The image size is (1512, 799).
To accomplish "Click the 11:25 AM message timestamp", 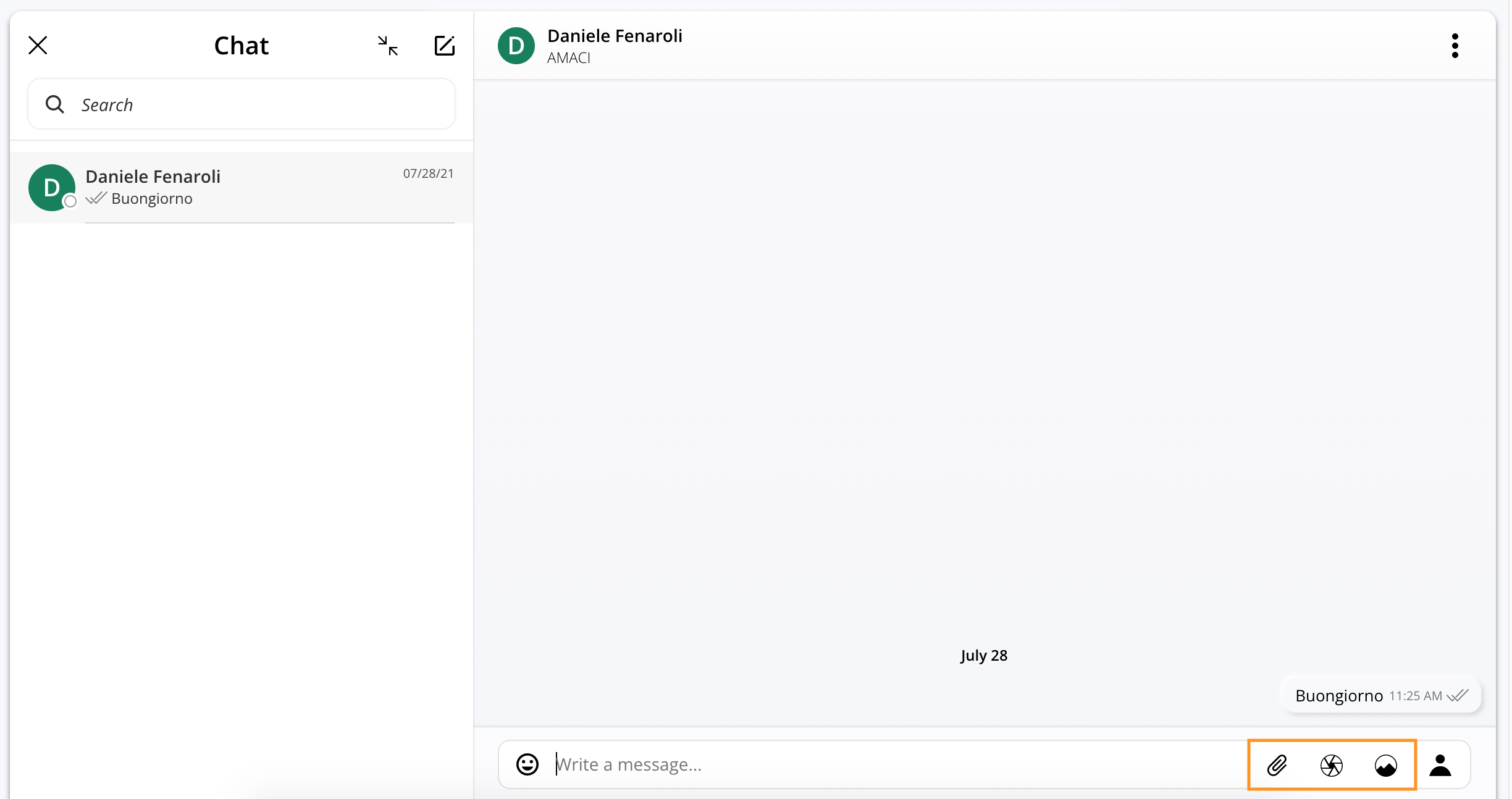I will (x=1416, y=696).
